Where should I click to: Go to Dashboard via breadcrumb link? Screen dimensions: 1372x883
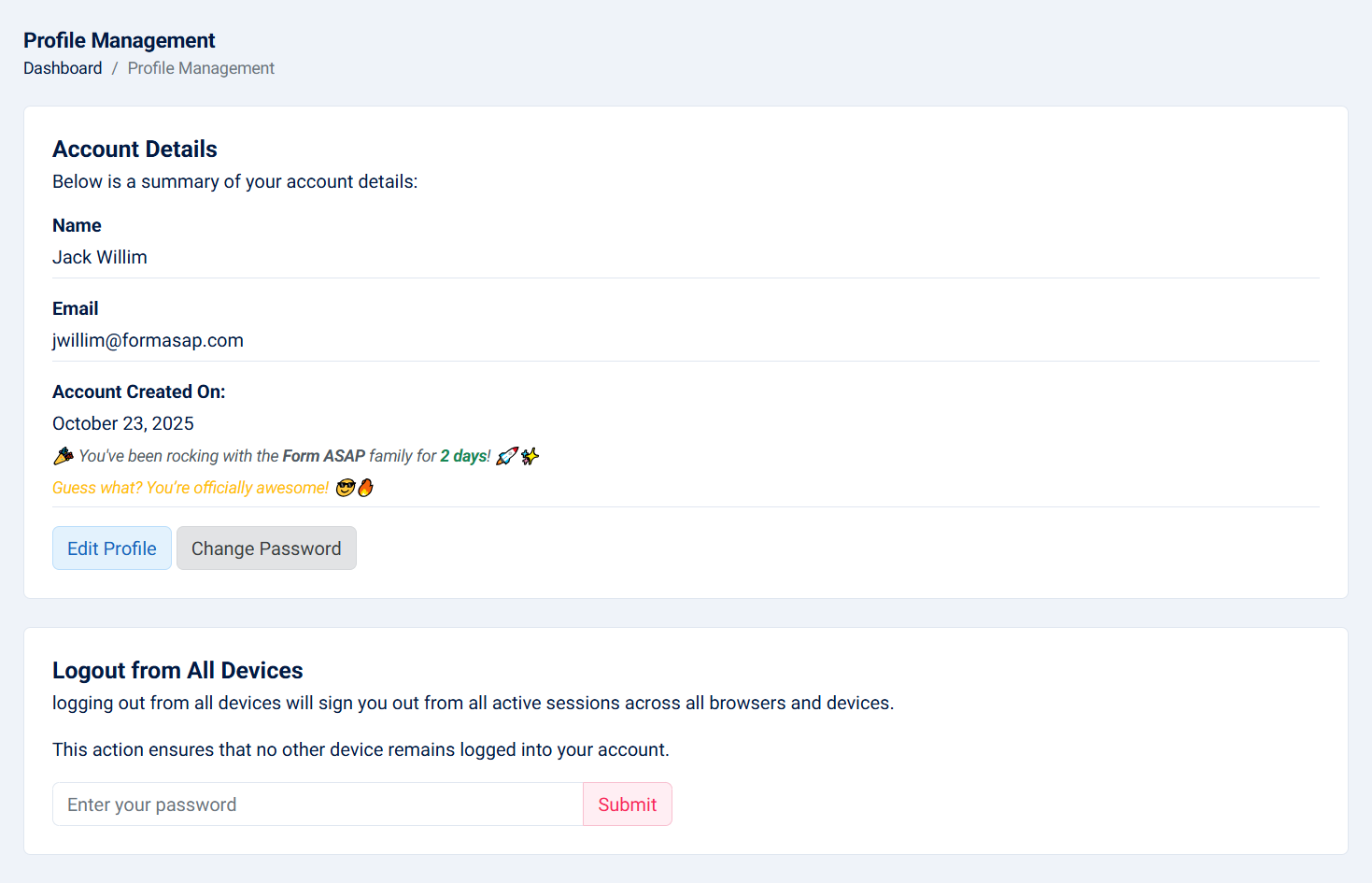63,68
